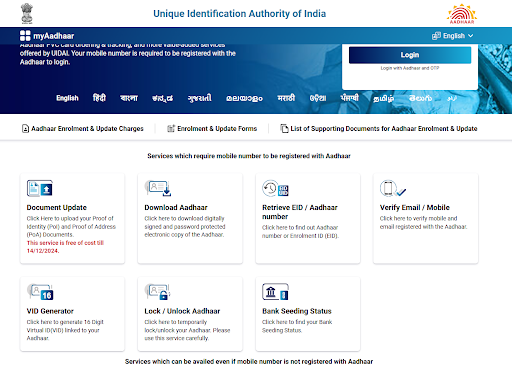Click 'Click here to find out Aadhaar' description
This screenshot has width=512, height=368.
(x=300, y=227)
